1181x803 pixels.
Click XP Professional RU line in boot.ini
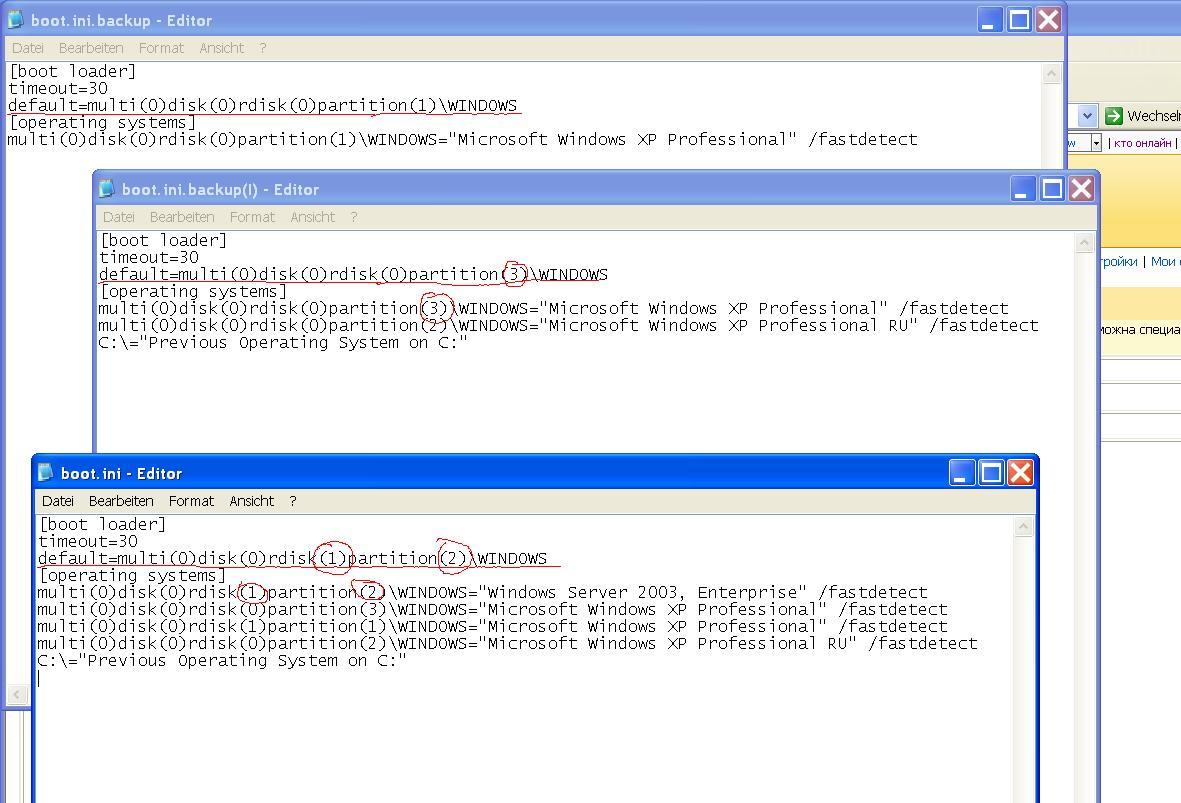pos(508,643)
